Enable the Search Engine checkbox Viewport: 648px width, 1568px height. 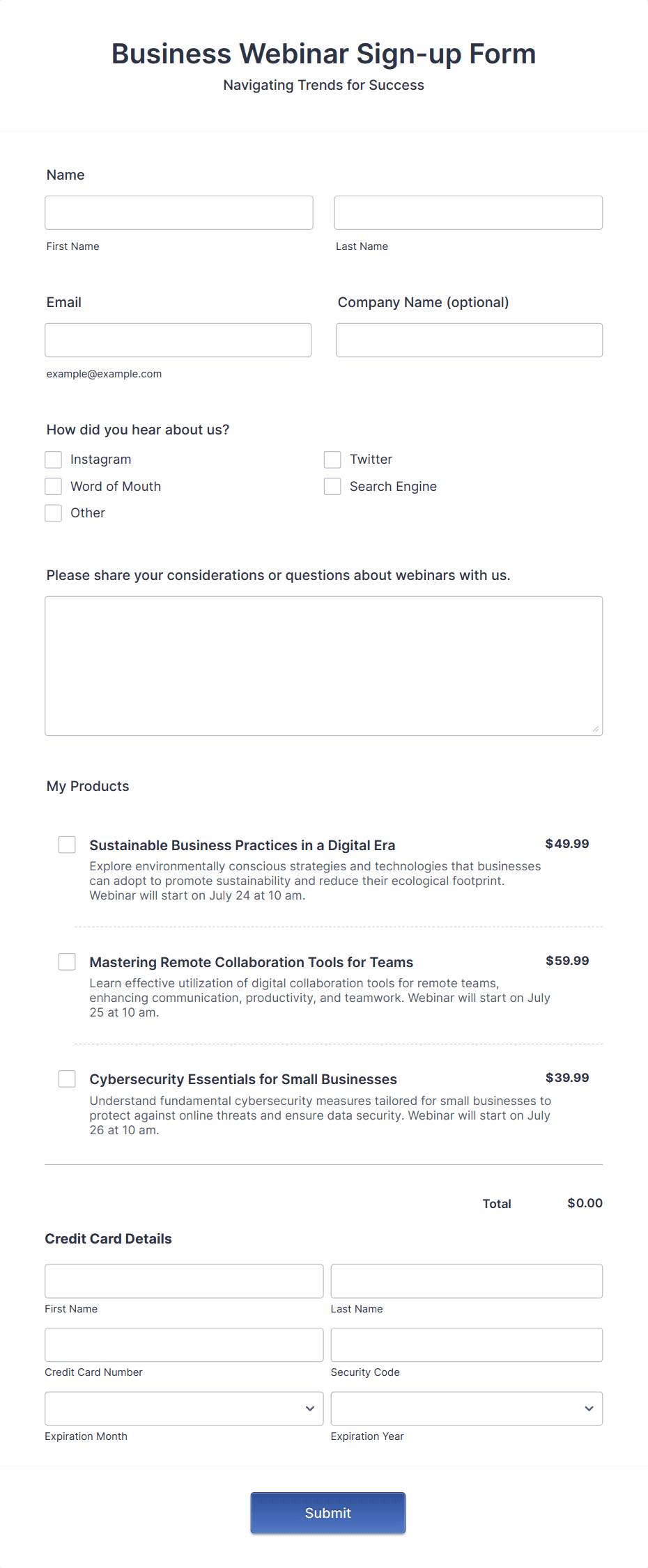pos(332,486)
